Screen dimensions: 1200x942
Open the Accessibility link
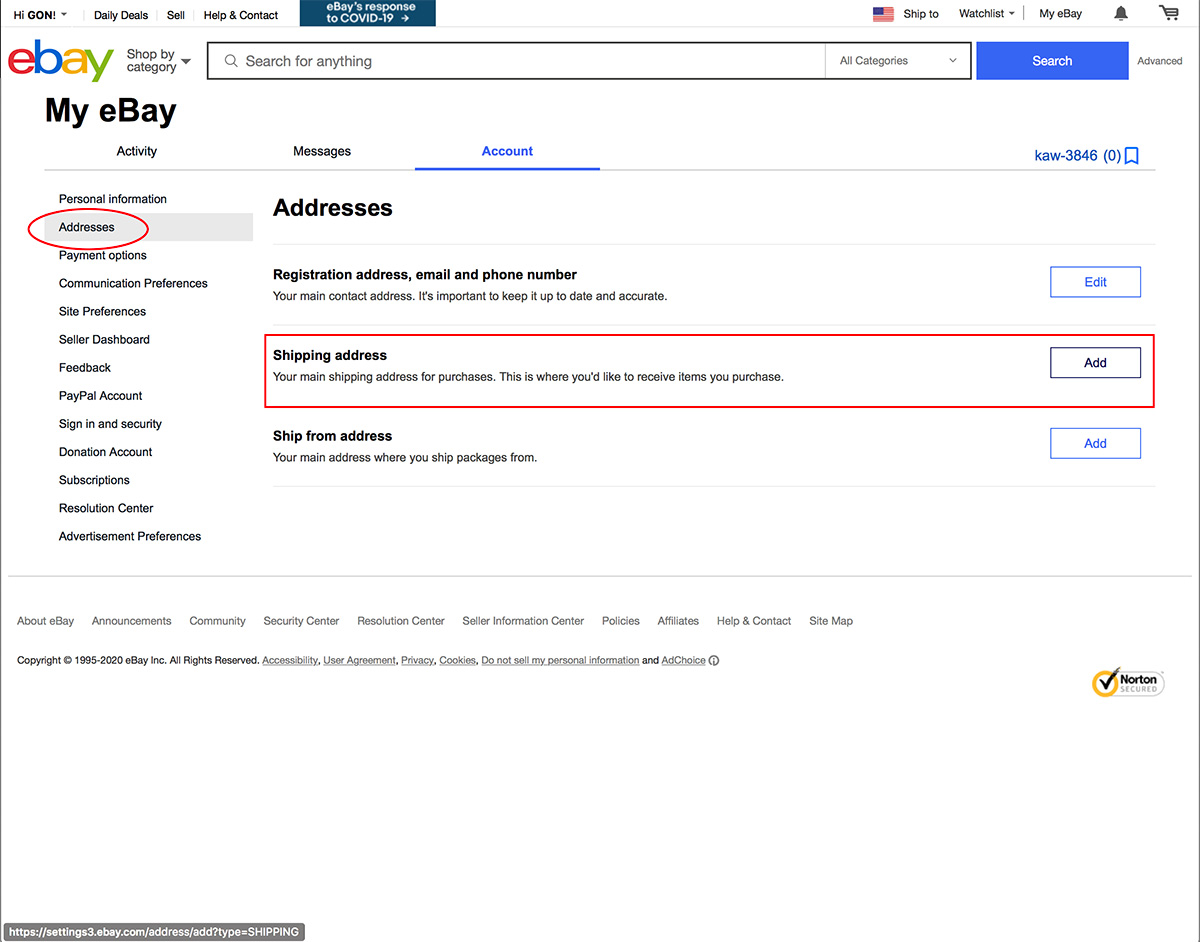click(x=290, y=661)
